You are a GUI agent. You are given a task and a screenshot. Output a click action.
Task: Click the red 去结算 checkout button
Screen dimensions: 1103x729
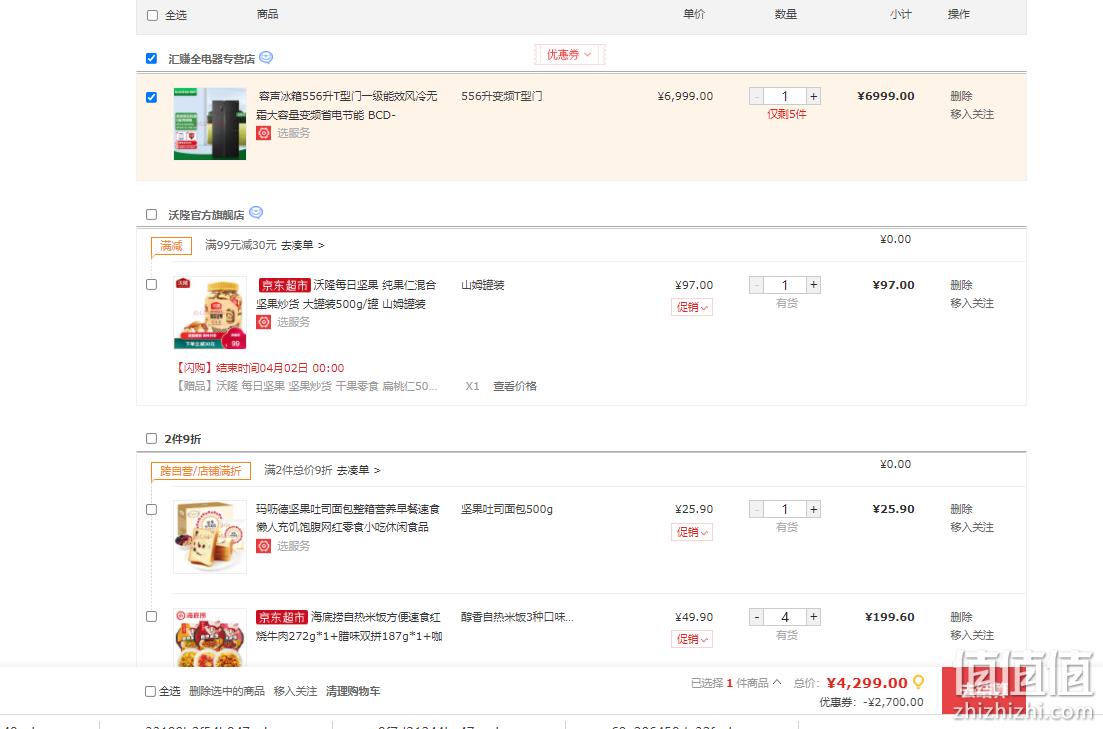[x=983, y=691]
